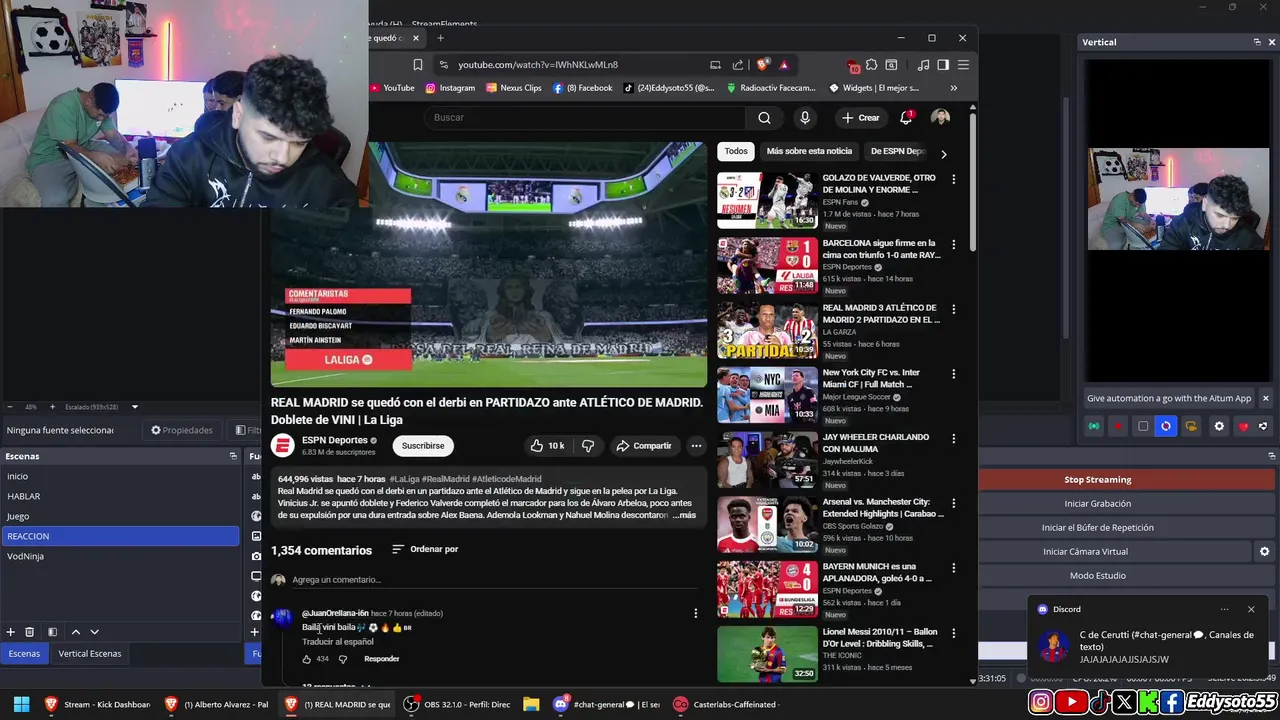Click YouTube Buscar search field
The image size is (1280, 720).
pyautogui.click(x=585, y=118)
